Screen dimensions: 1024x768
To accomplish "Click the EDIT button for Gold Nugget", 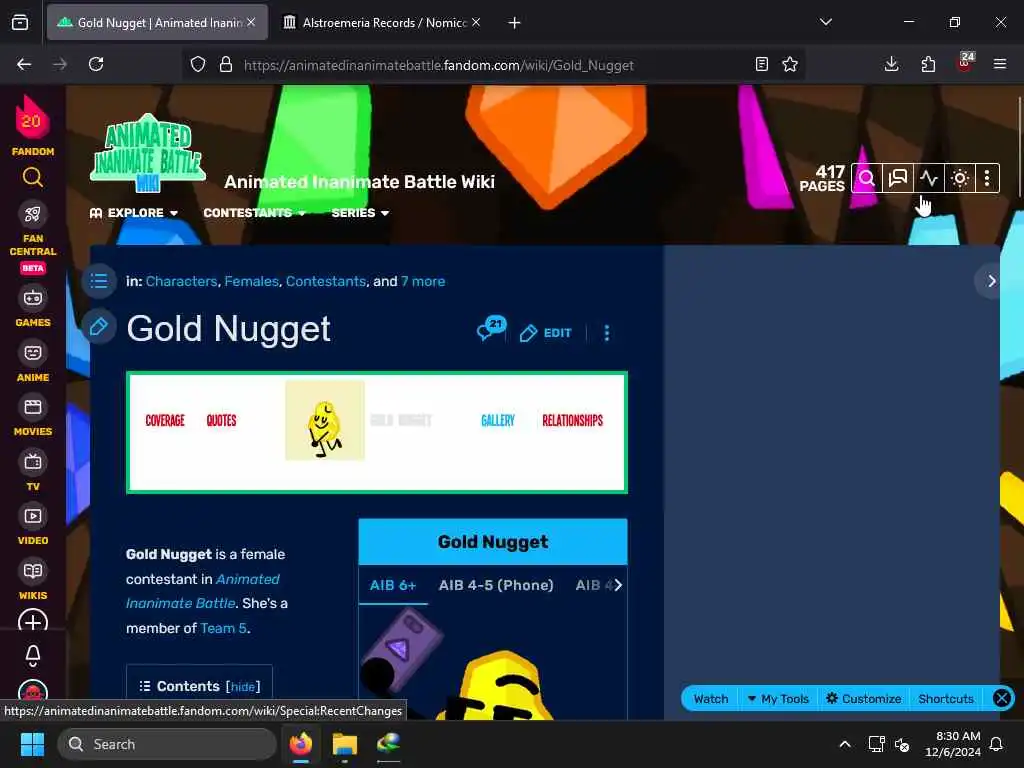I will pyautogui.click(x=545, y=333).
